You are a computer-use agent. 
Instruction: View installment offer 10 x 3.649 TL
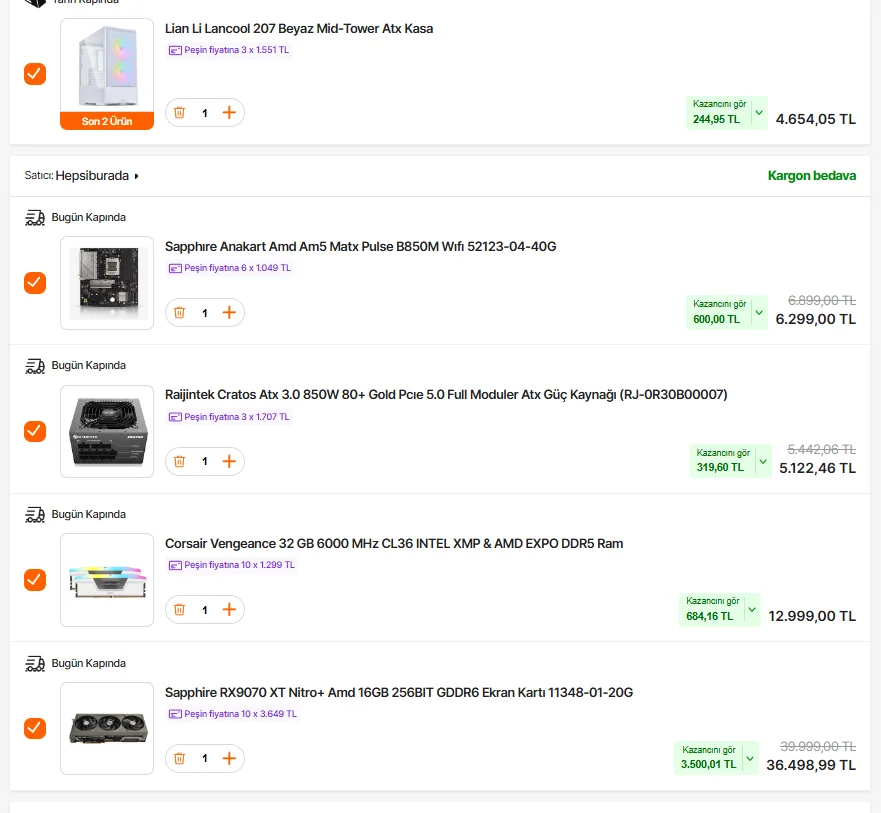click(x=233, y=714)
